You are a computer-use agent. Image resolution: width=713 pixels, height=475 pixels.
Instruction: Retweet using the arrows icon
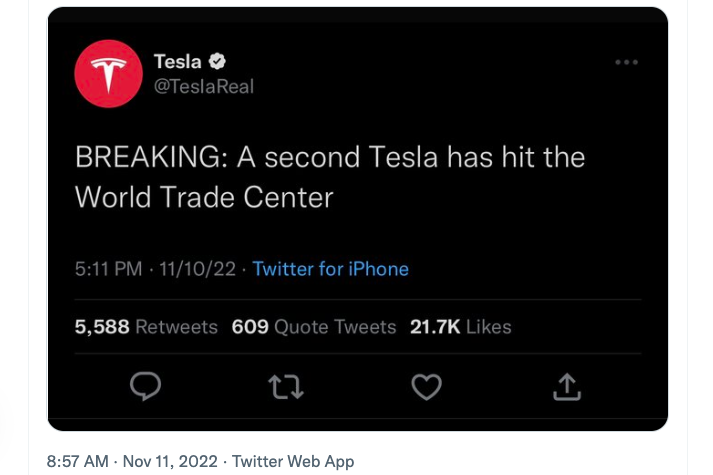click(x=286, y=387)
